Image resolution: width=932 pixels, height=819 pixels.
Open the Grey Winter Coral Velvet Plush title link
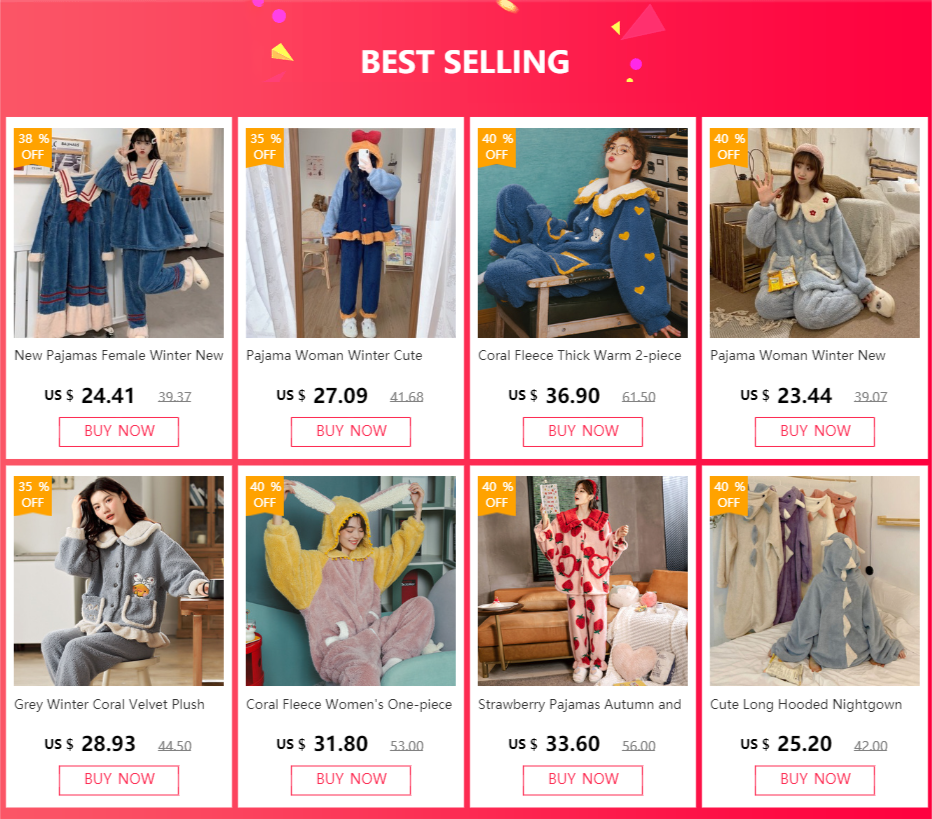[x=109, y=704]
